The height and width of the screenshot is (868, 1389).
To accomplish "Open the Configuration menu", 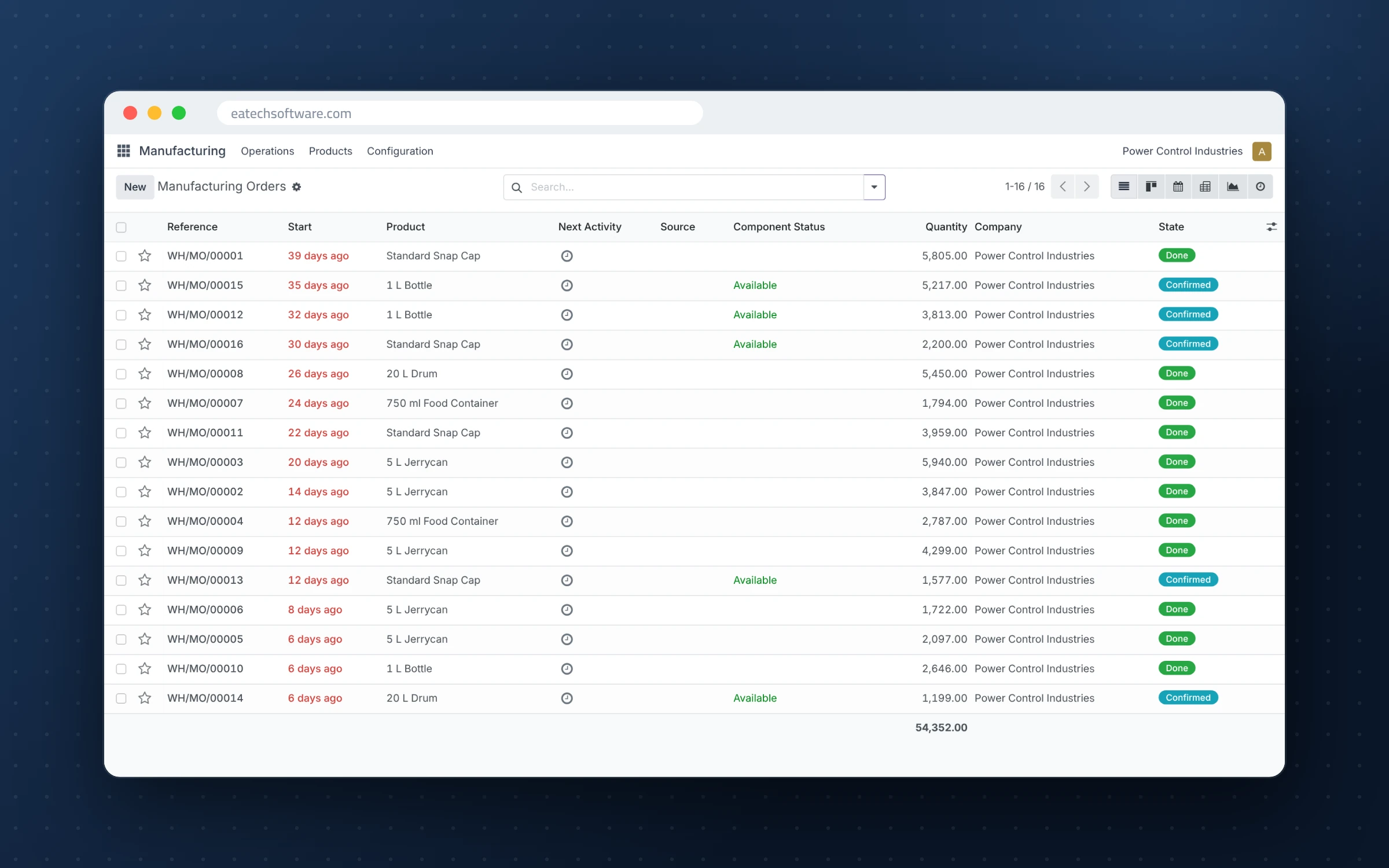I will [400, 151].
